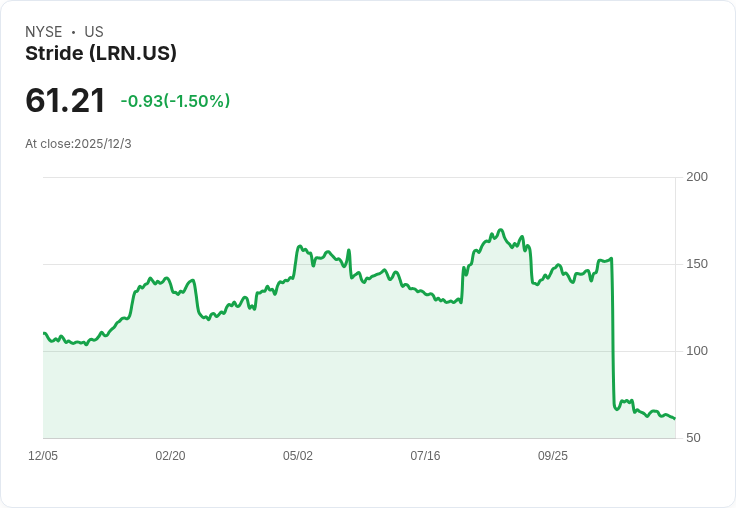The image size is (736, 508).
Task: Select the -0.93(-1.50%) price change text
Action: 175,101
